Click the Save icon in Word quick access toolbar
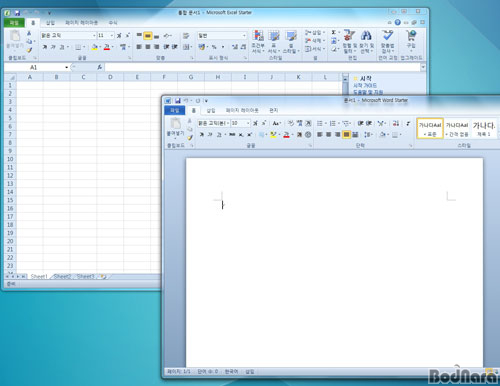Image resolution: width=500 pixels, height=386 pixels. click(178, 100)
